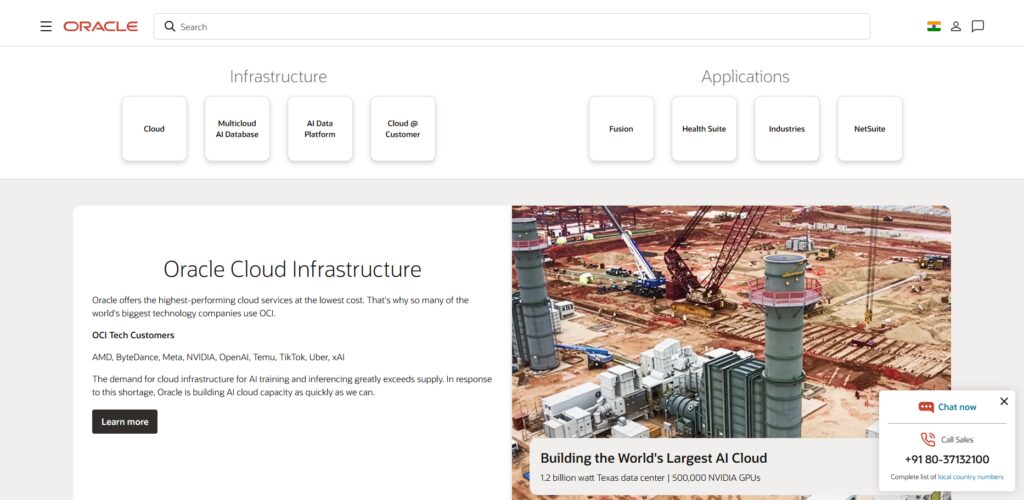Click the search magnifier icon
The height and width of the screenshot is (500, 1024).
pos(170,26)
